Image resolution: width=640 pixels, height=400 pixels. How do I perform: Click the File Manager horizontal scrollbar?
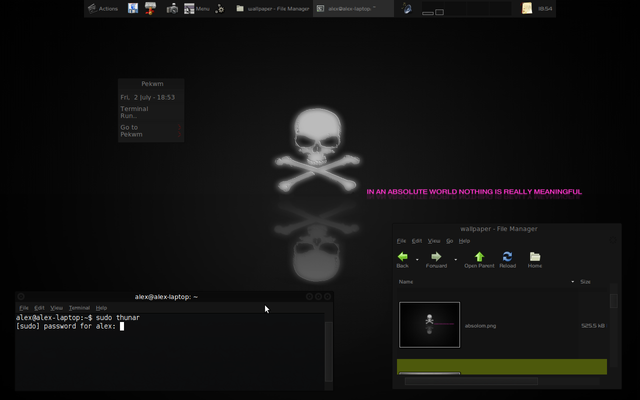(x=471, y=381)
